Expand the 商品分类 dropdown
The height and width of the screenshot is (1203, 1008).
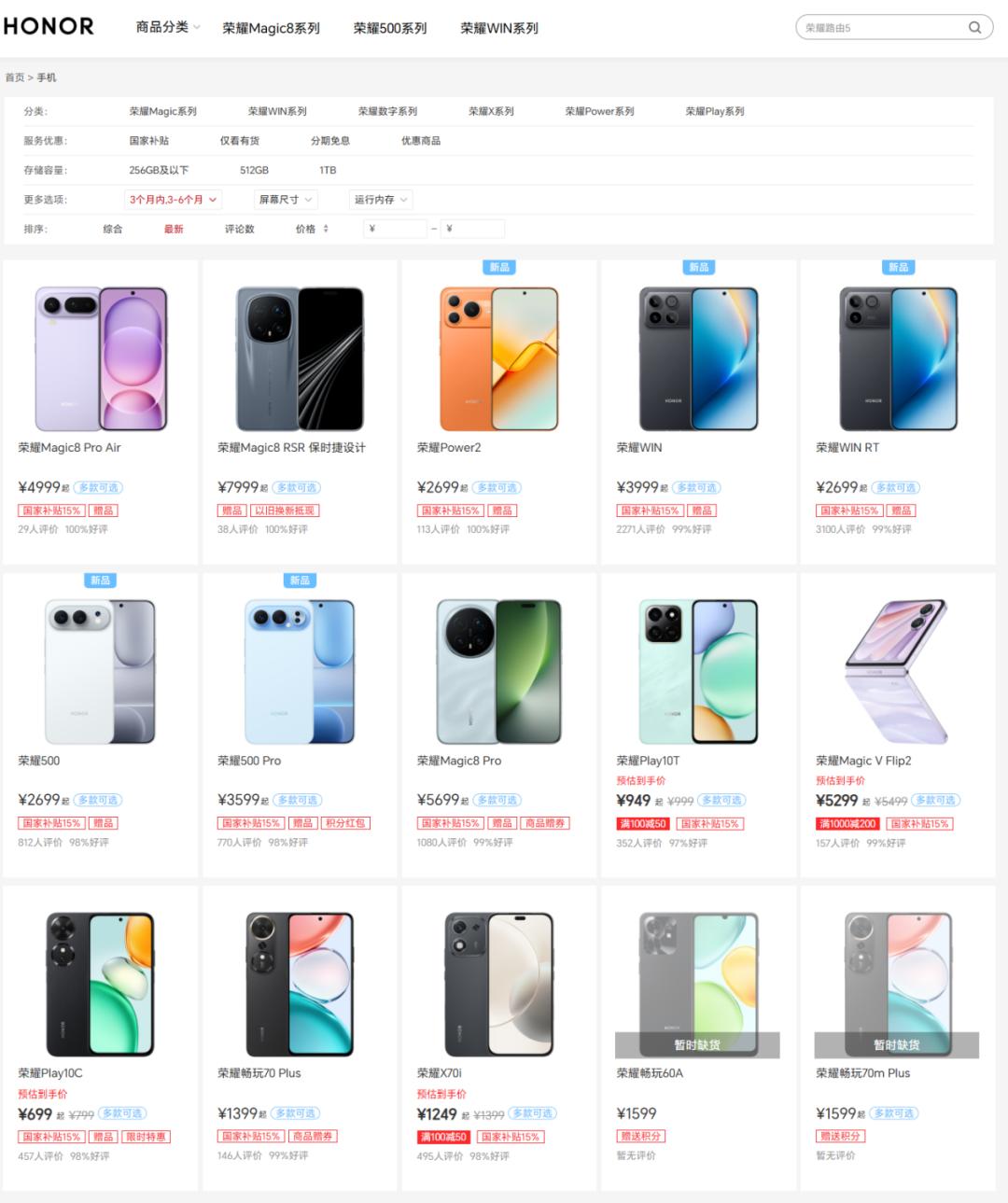[168, 28]
